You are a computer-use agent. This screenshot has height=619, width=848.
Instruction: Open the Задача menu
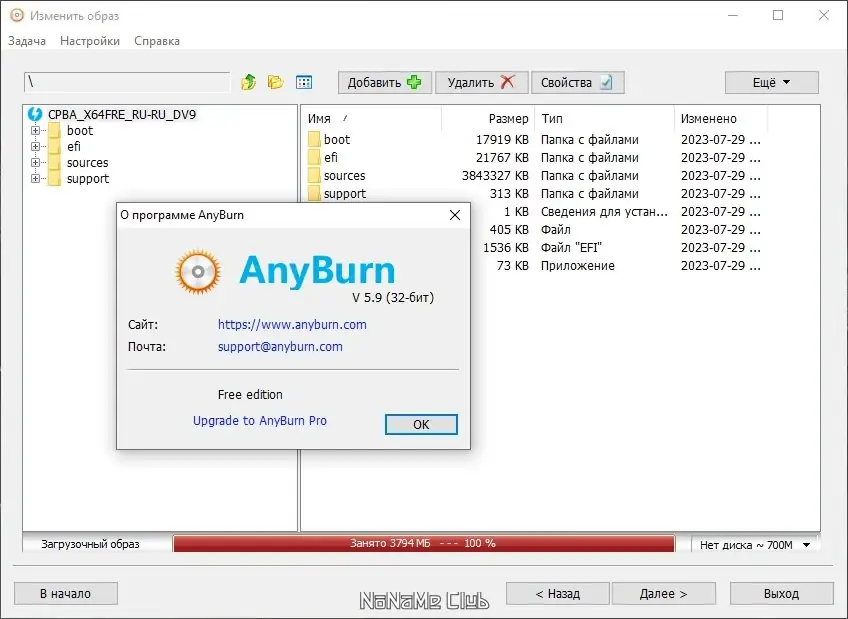[26, 41]
